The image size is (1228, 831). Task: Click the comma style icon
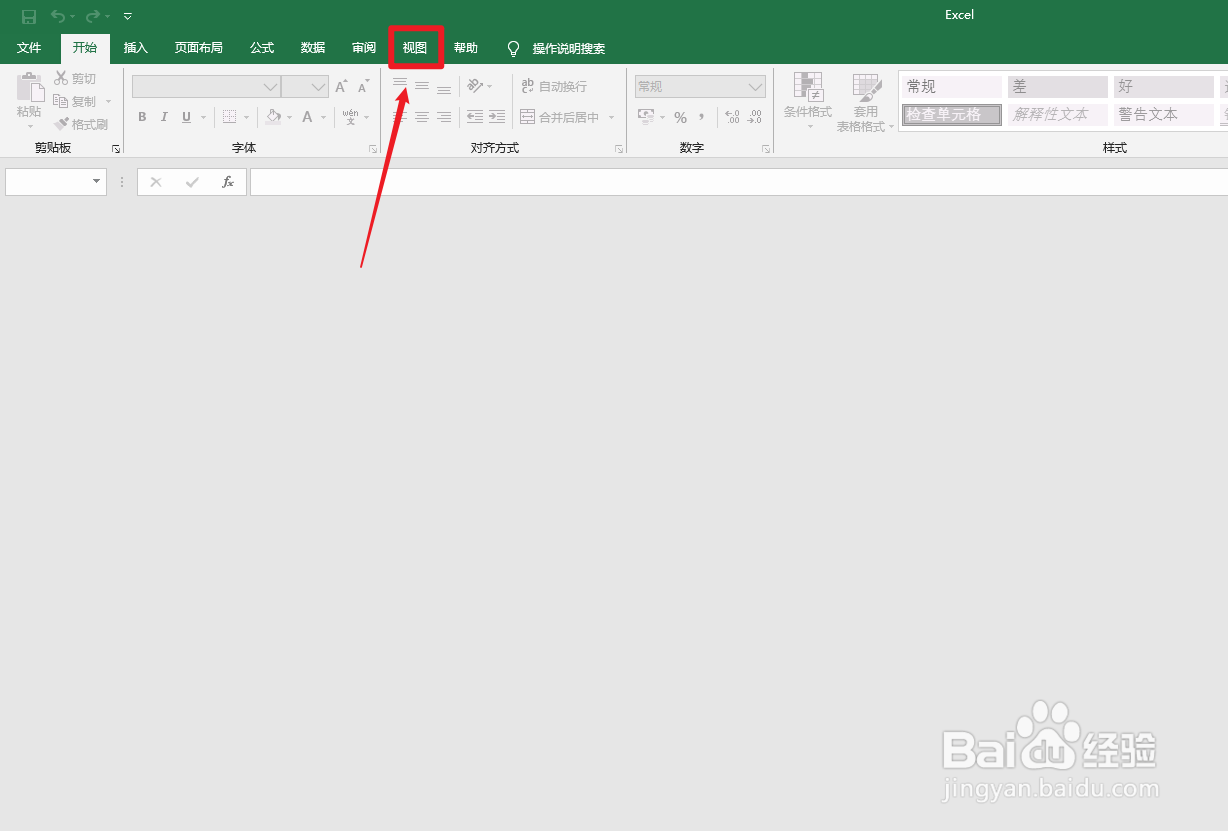(703, 117)
